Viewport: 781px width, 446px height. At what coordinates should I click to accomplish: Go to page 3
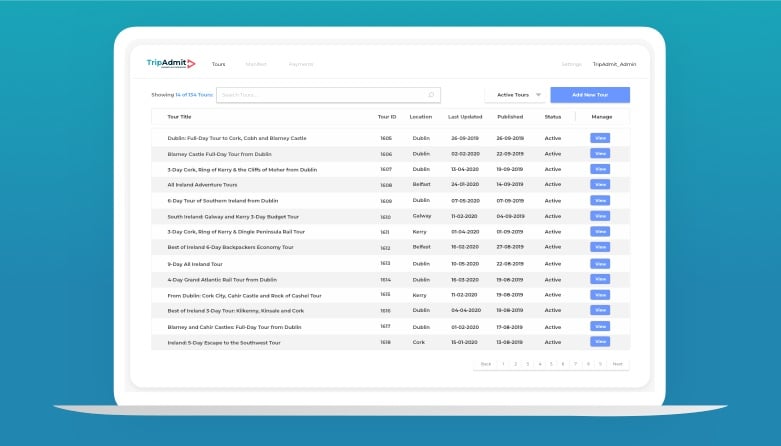527,364
